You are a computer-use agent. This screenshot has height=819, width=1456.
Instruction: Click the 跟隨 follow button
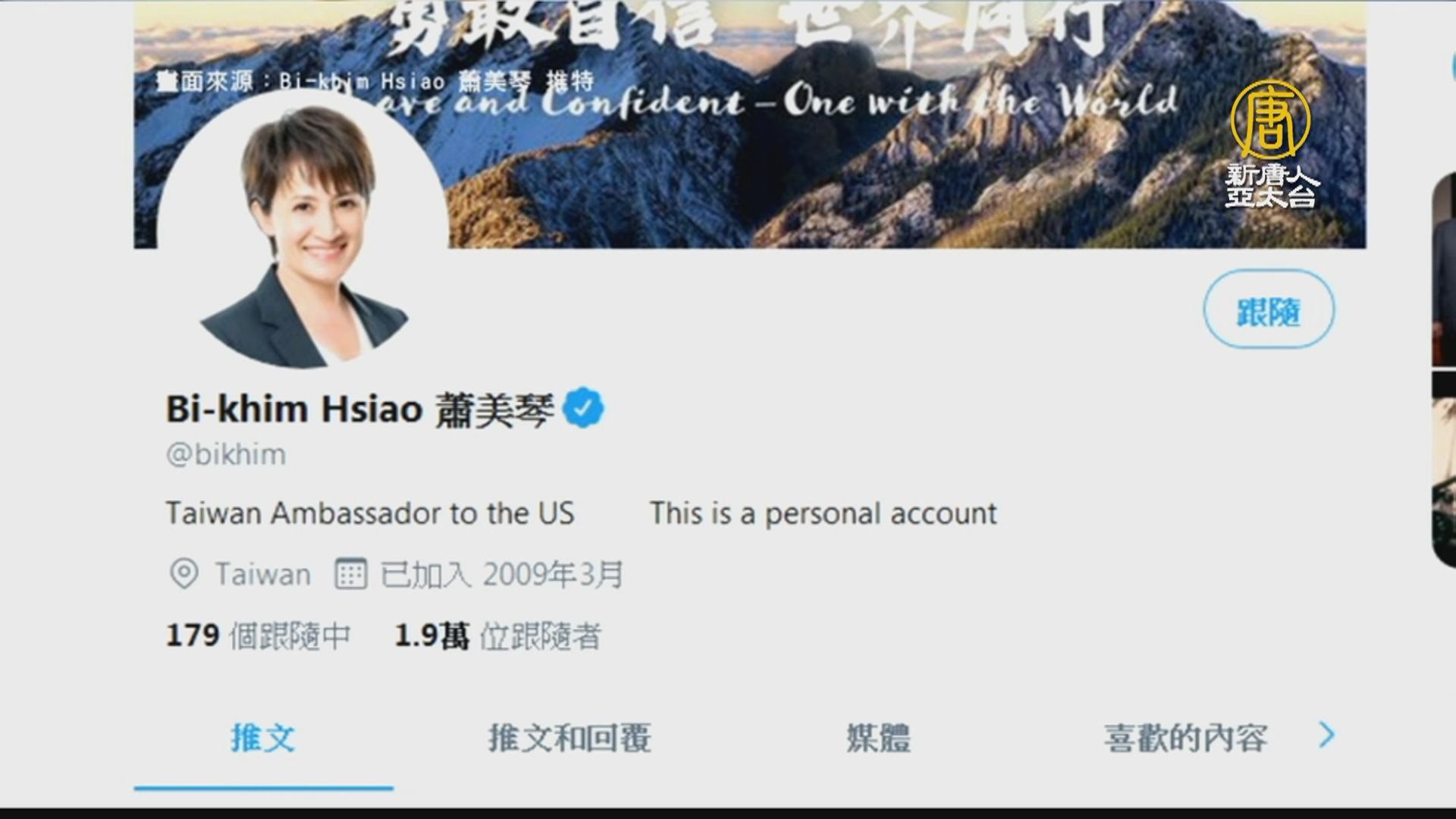[x=1269, y=309]
